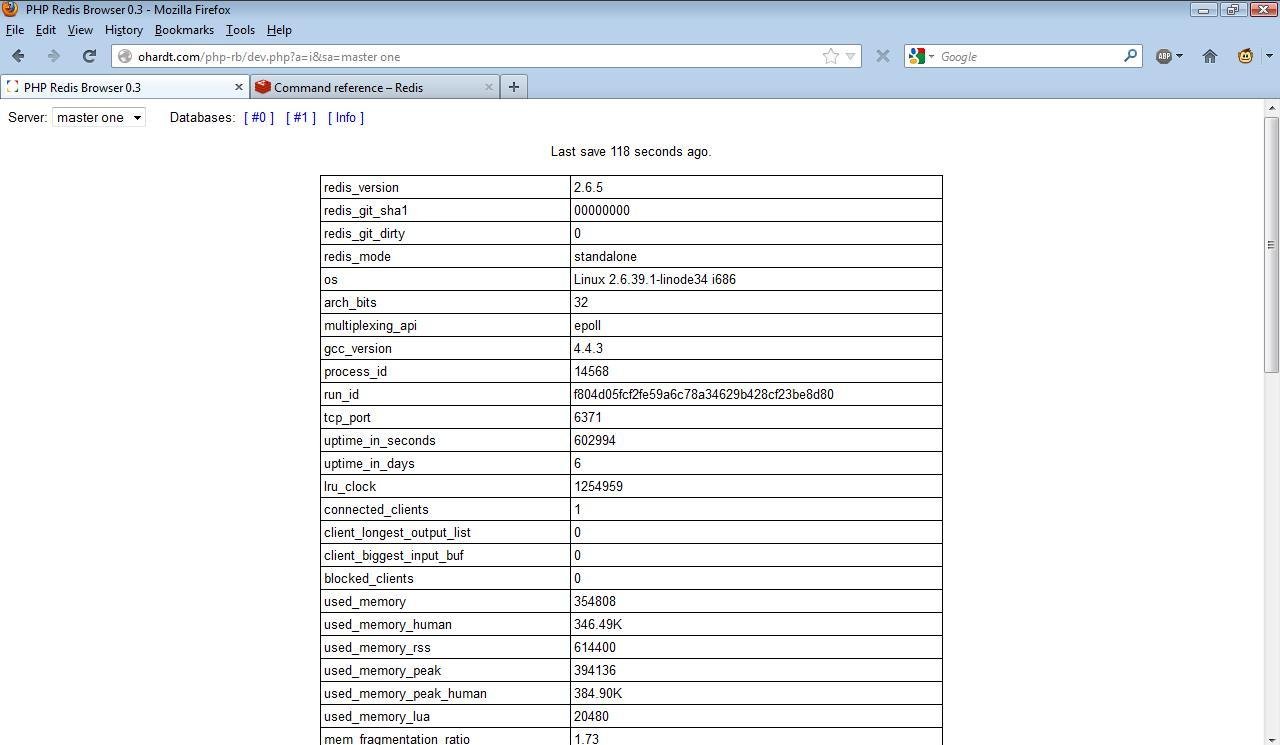Open database [#1] link

[301, 117]
